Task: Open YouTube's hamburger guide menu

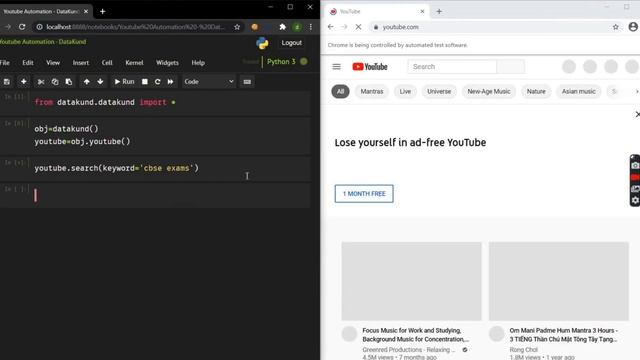Action: point(336,67)
